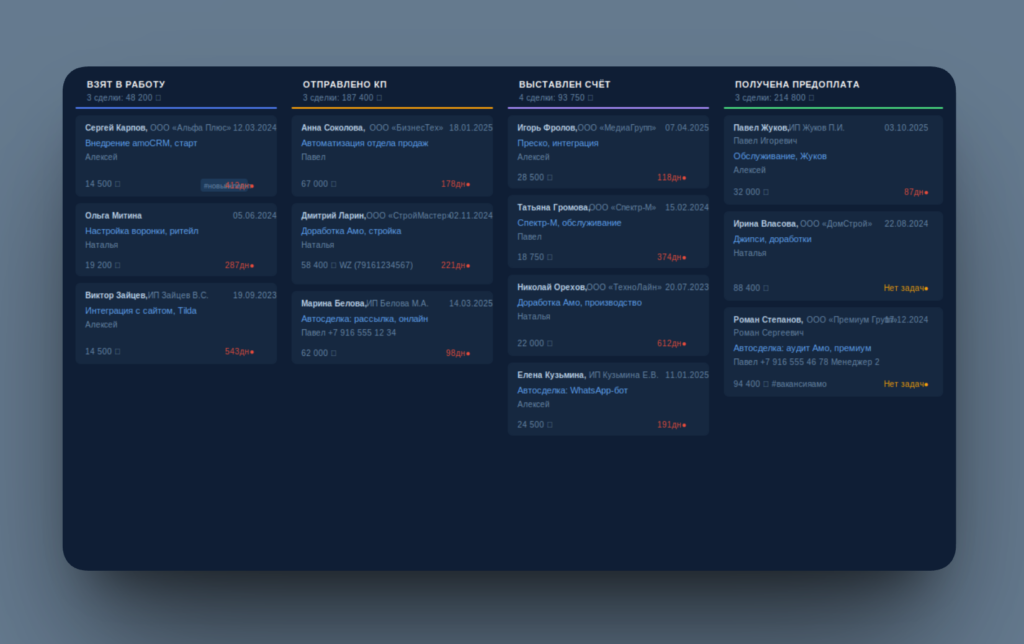Image resolution: width=1024 pixels, height=644 pixels.
Task: Open deal Обслуживание, Жуков
Action: click(780, 156)
